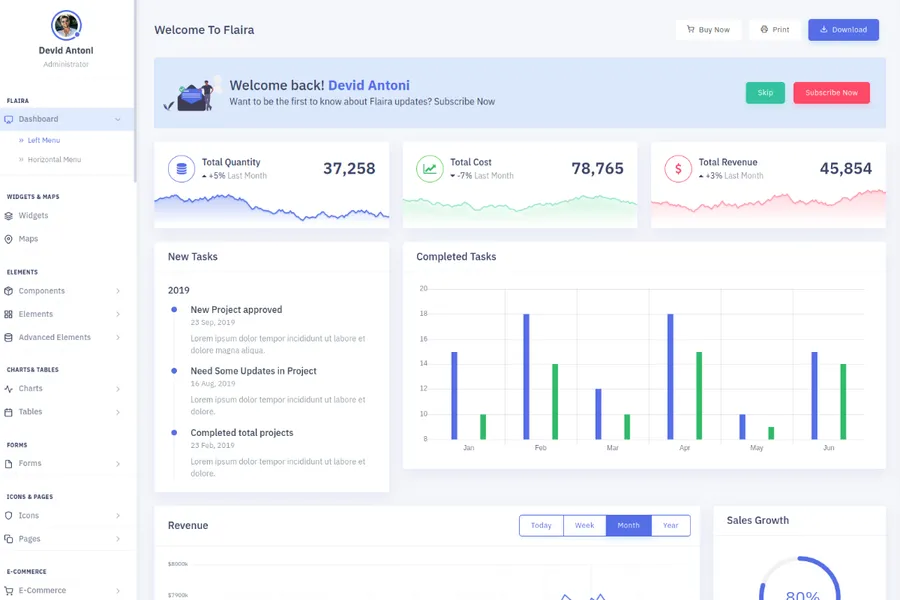This screenshot has height=600, width=900.
Task: Expand the Components submenu
Action: 118,291
